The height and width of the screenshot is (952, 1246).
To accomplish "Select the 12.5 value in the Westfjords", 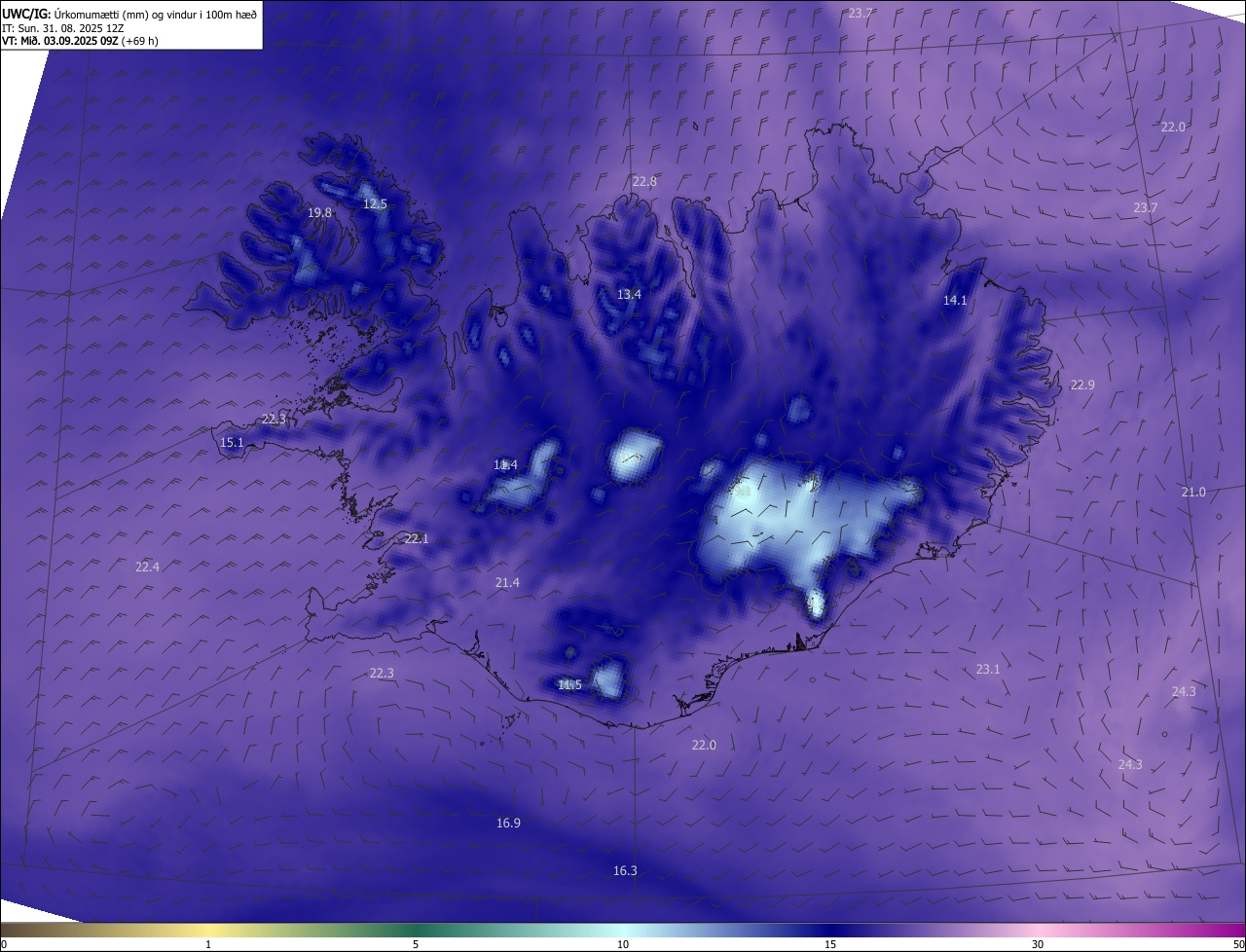I will [375, 204].
